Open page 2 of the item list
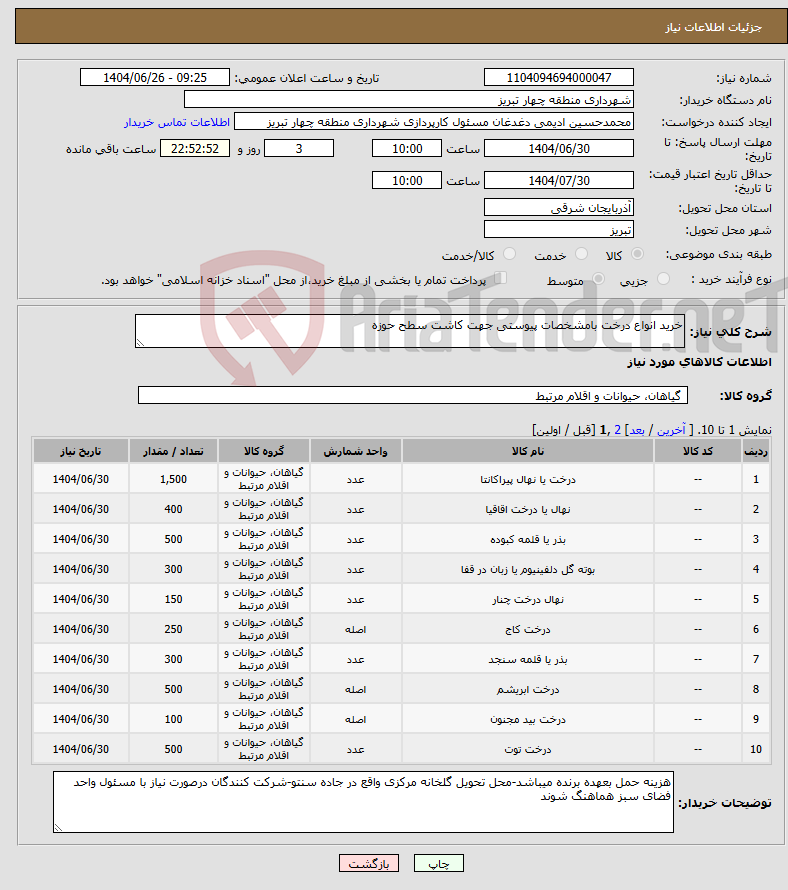 coord(618,430)
